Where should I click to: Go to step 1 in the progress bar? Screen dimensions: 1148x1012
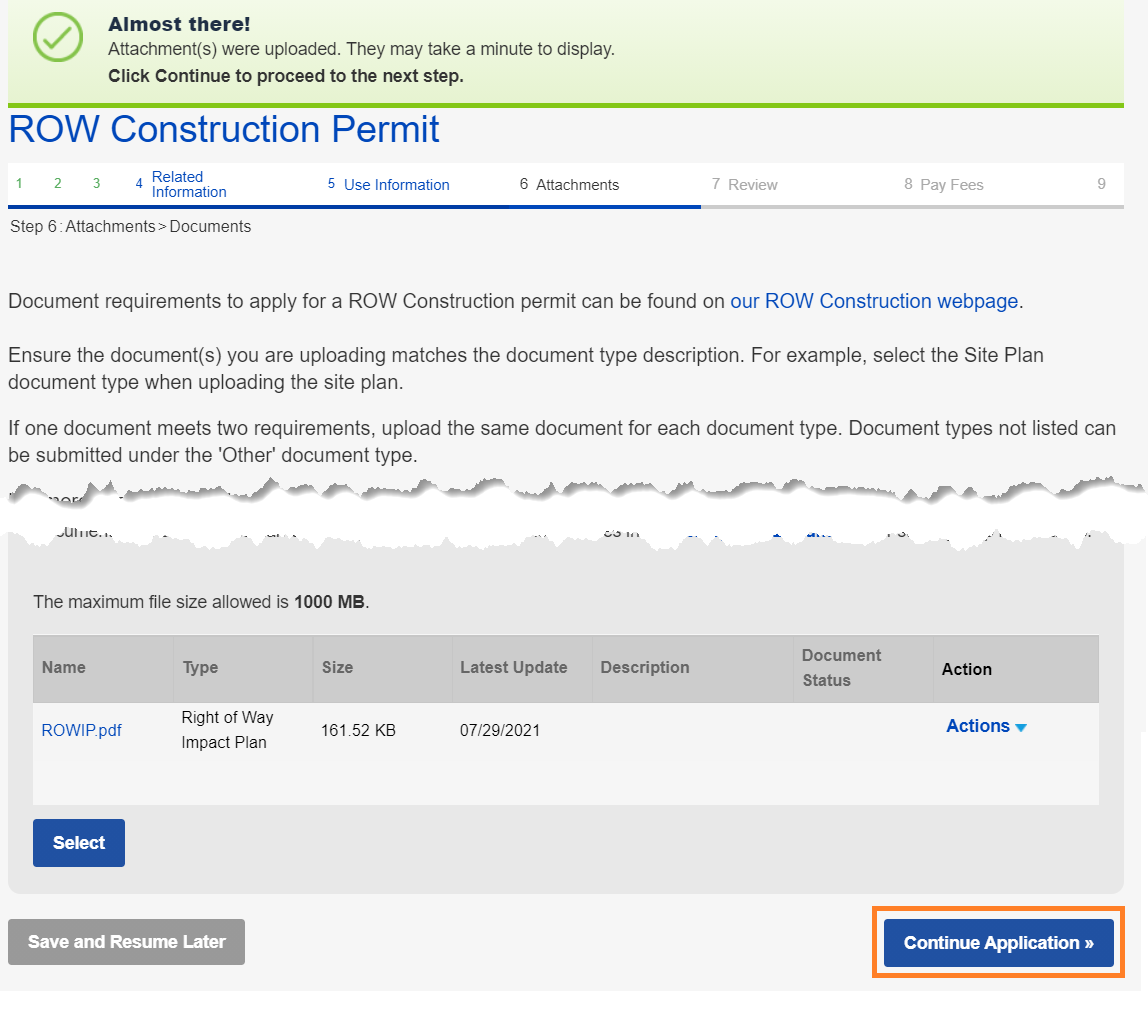point(20,184)
